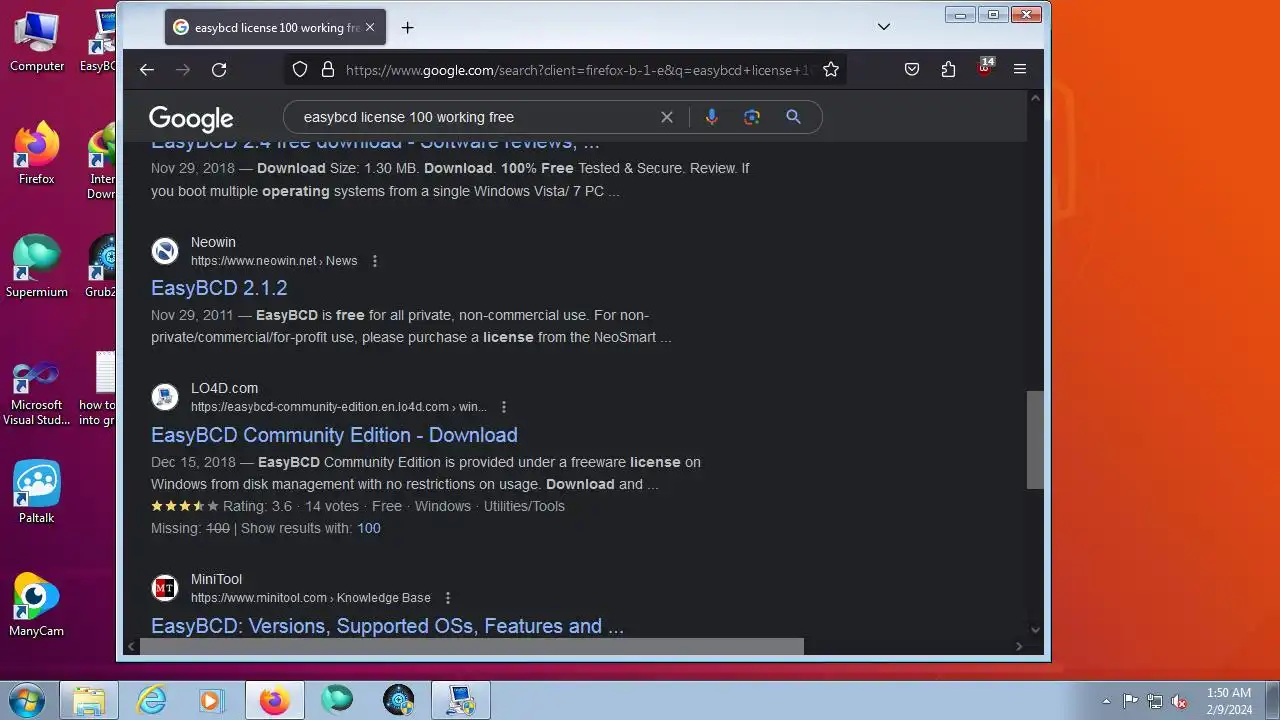Click the scroll down arrow
Image resolution: width=1280 pixels, height=720 pixels.
click(x=1035, y=629)
